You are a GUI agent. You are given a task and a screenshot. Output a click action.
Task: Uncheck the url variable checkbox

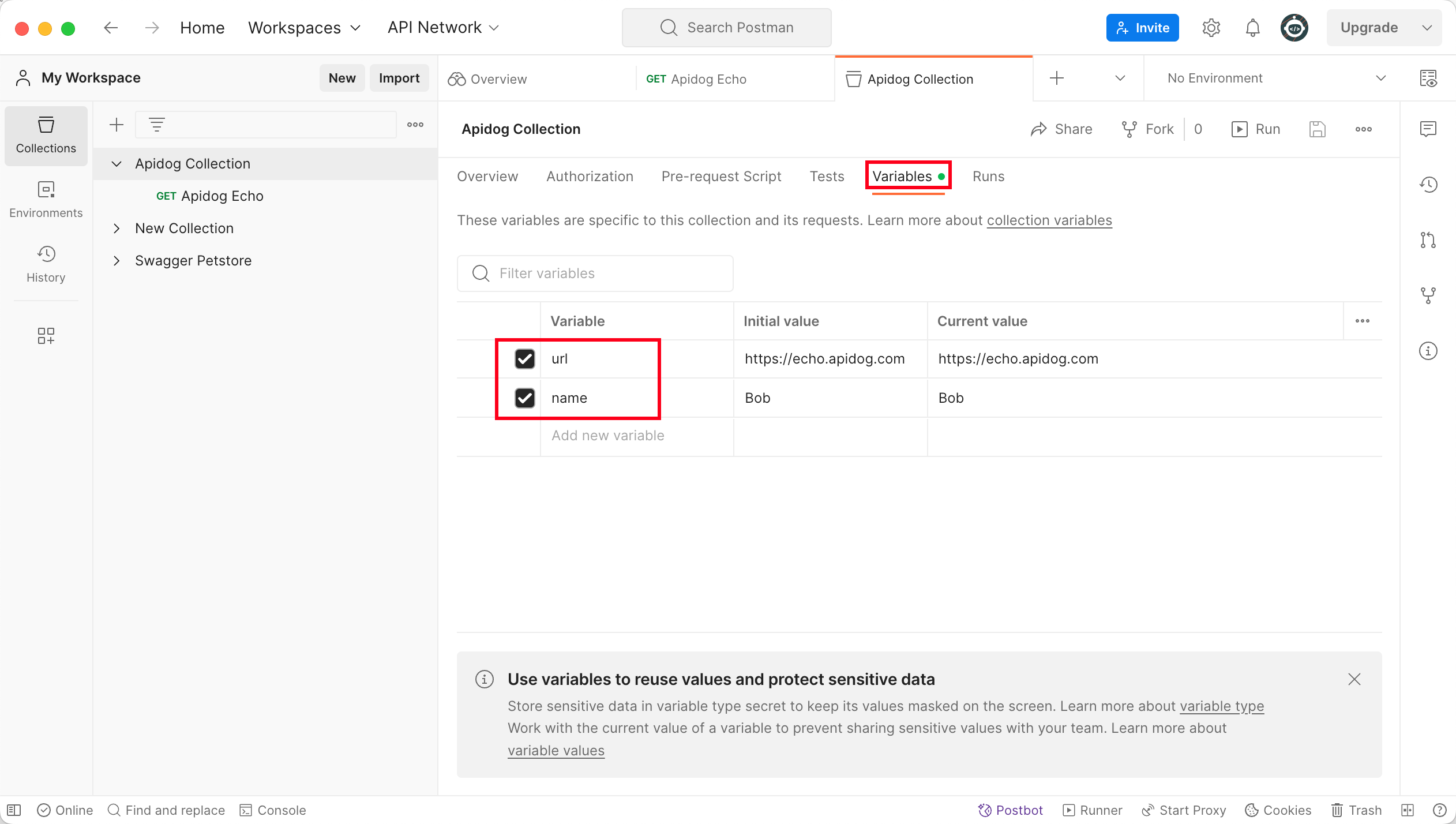pos(524,359)
